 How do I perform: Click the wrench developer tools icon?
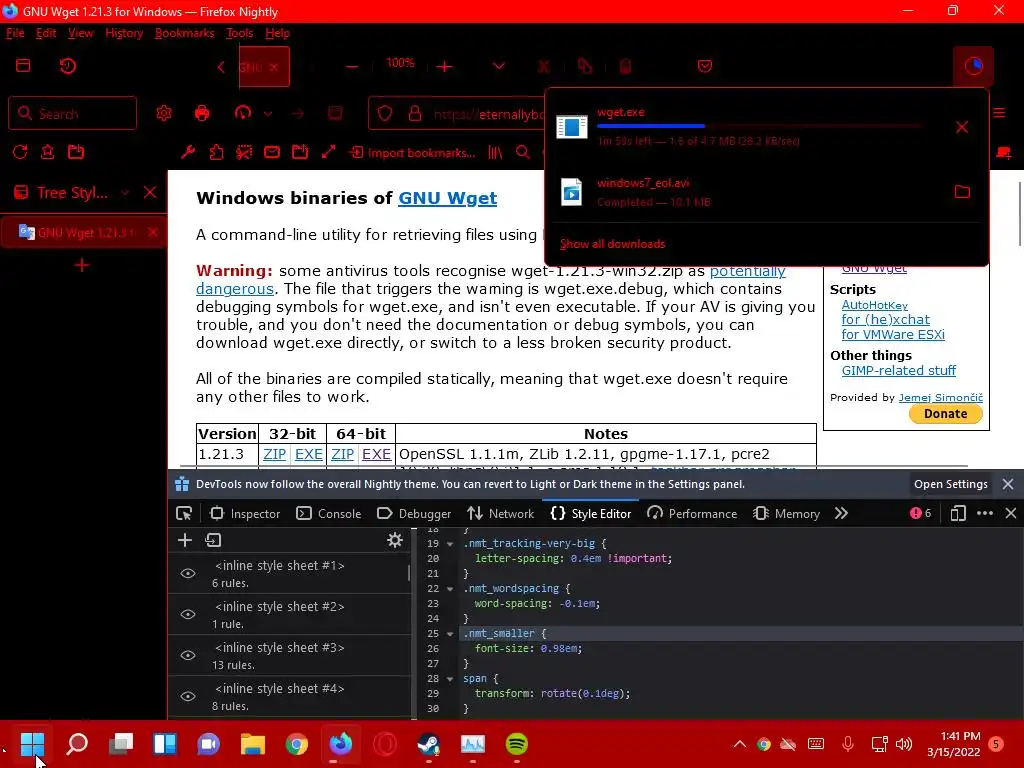pos(188,152)
